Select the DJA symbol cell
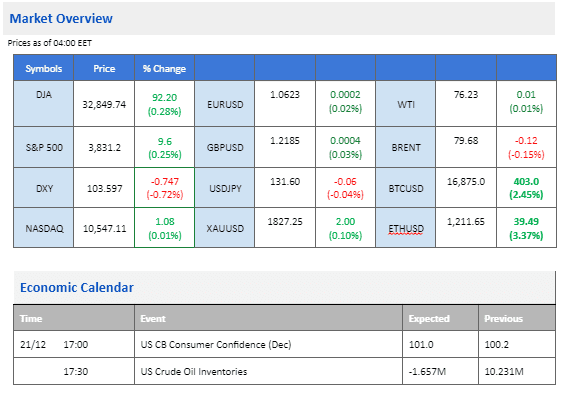This screenshot has height=396, width=587. click(x=43, y=104)
